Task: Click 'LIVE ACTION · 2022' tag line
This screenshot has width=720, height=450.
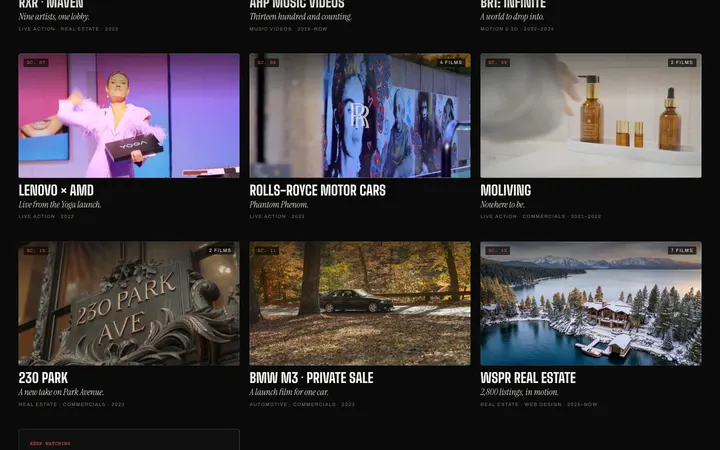Action: coord(46,216)
